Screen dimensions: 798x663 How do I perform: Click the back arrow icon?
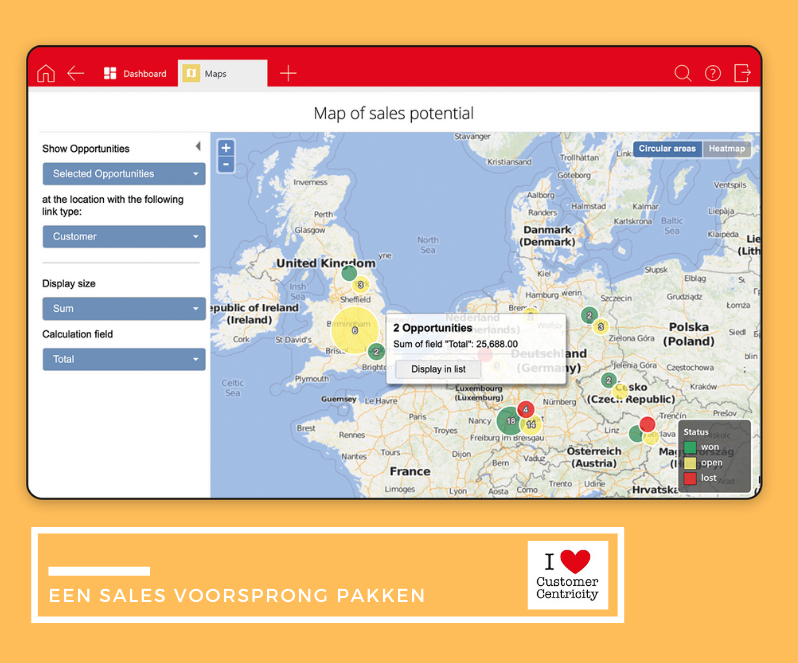click(75, 73)
